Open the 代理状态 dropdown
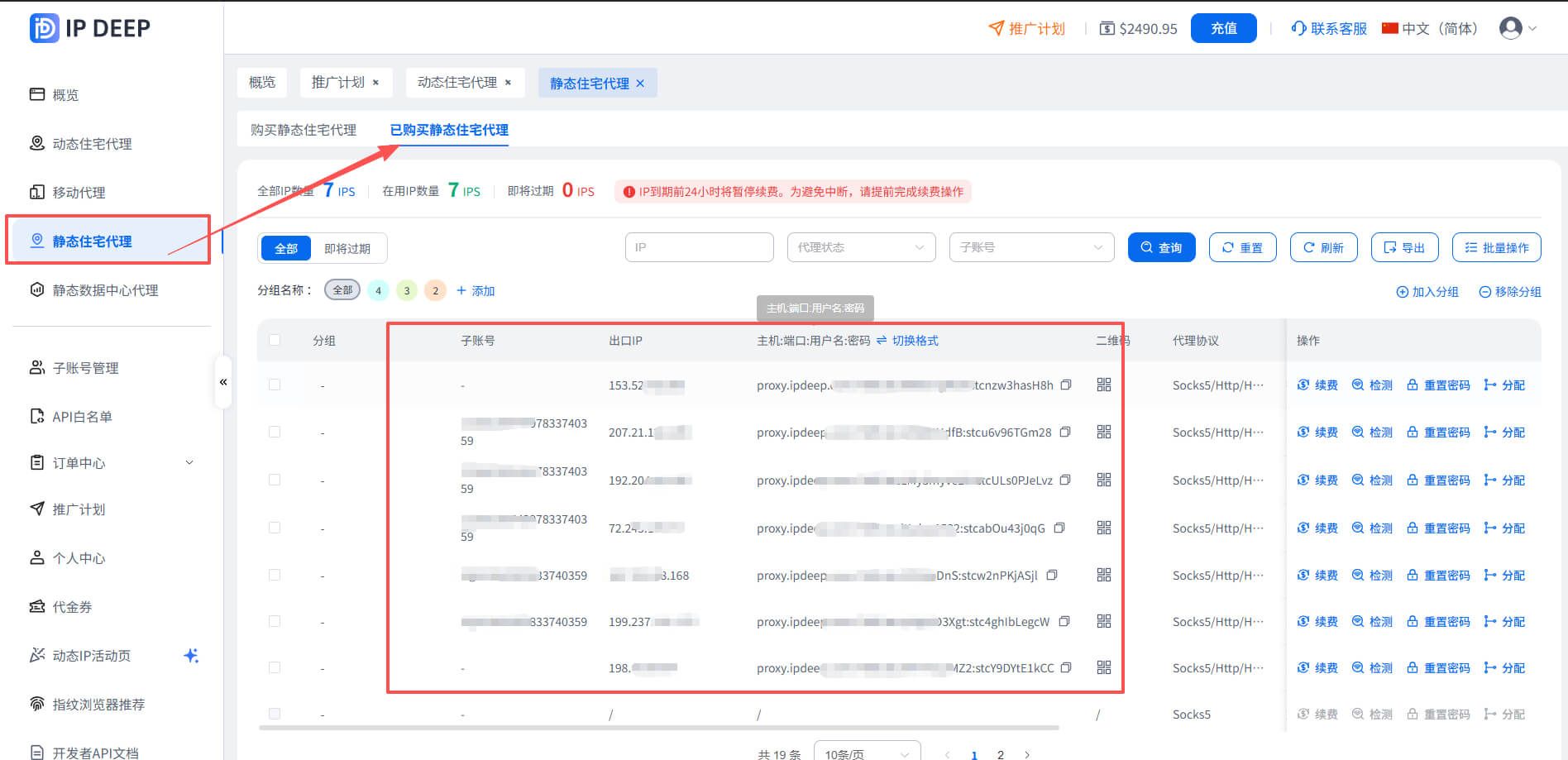1568x760 pixels. [x=861, y=247]
